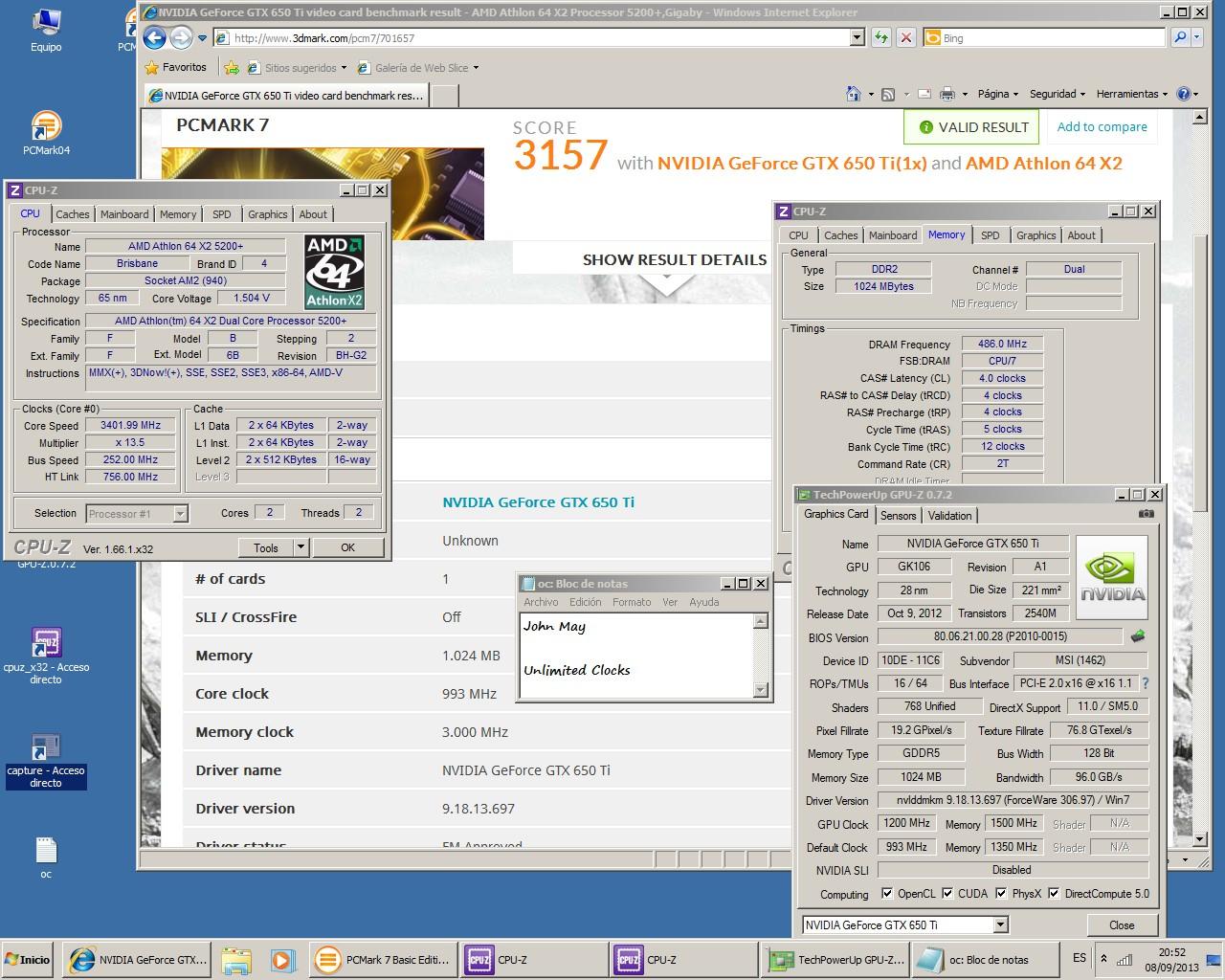This screenshot has height=980, width=1225.
Task: Open the IE Home icon
Action: click(854, 94)
